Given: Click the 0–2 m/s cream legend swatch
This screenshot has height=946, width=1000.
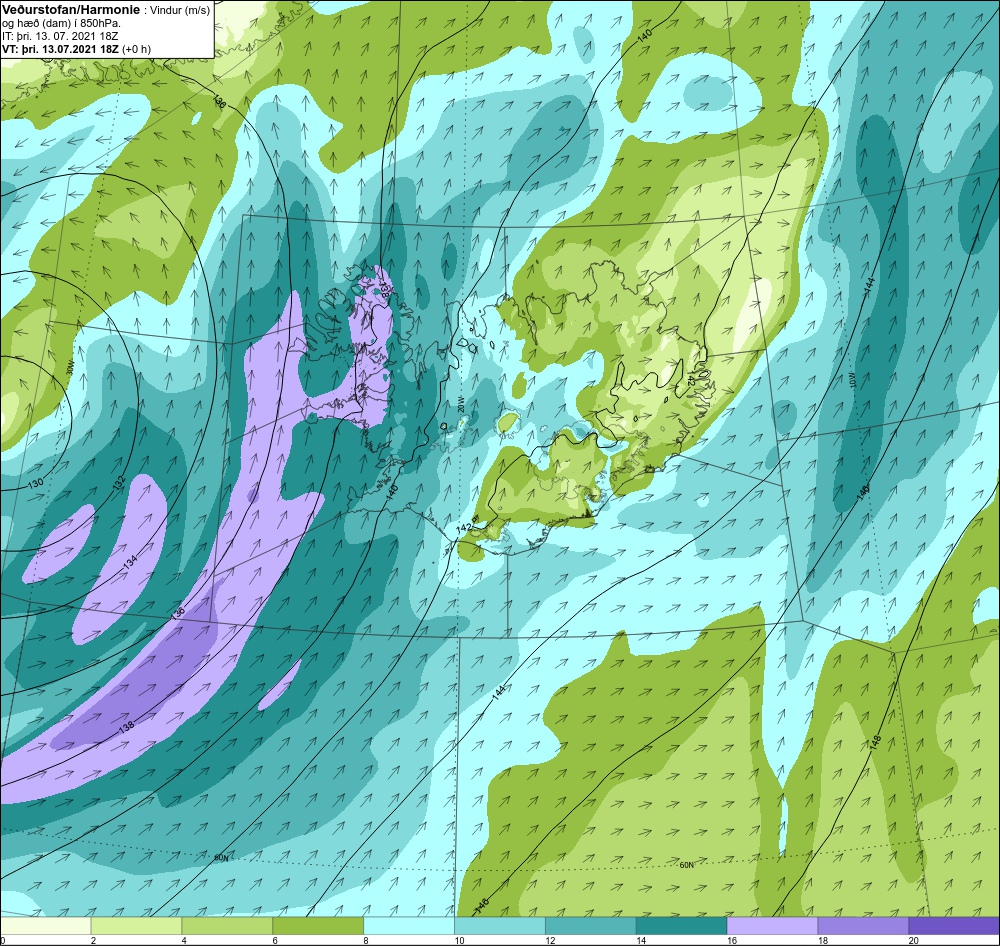Looking at the screenshot, I should click(46, 926).
